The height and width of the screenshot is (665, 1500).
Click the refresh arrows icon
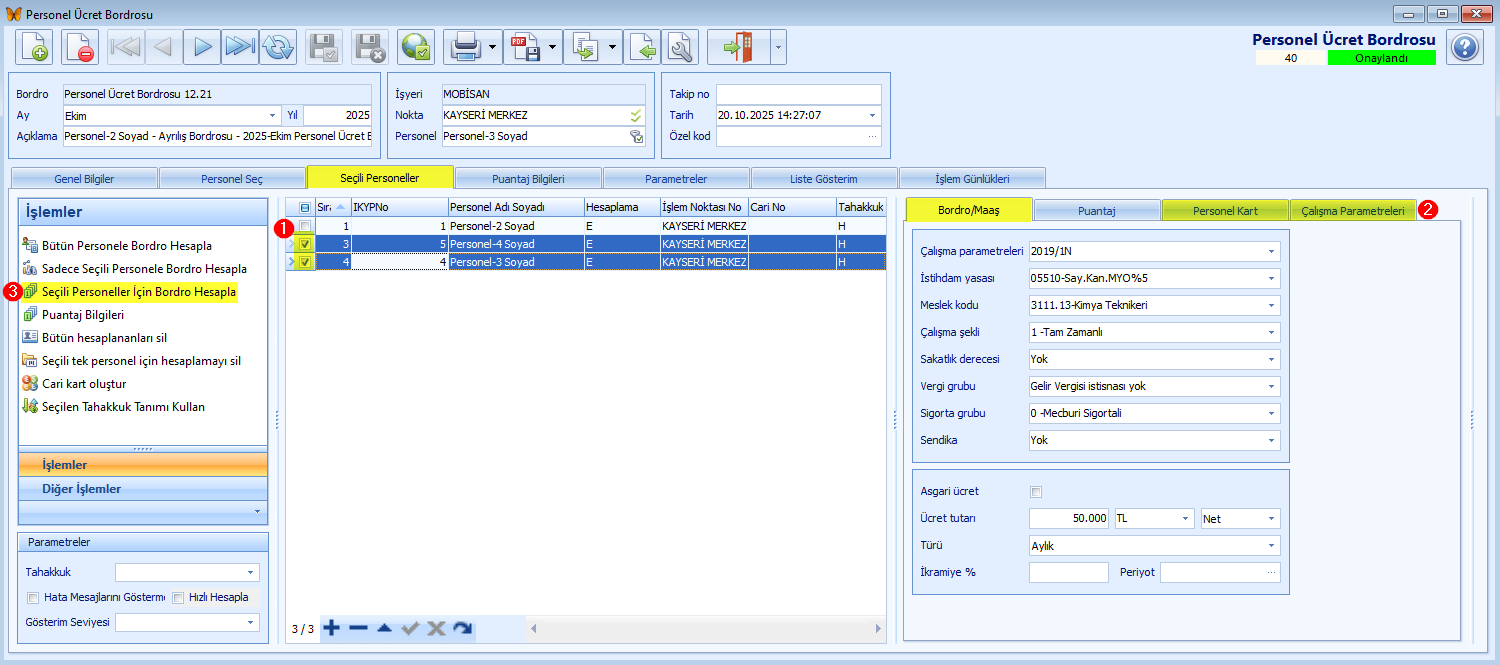[278, 47]
